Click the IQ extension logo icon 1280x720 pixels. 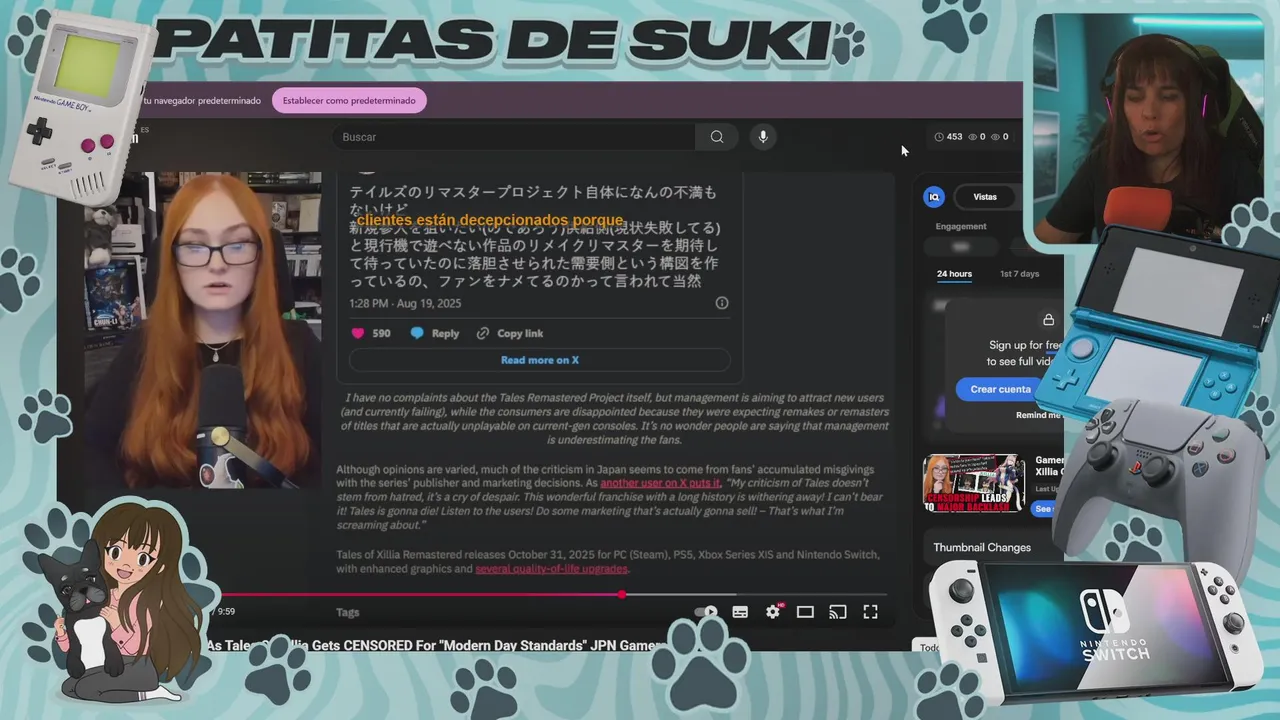[x=934, y=197]
